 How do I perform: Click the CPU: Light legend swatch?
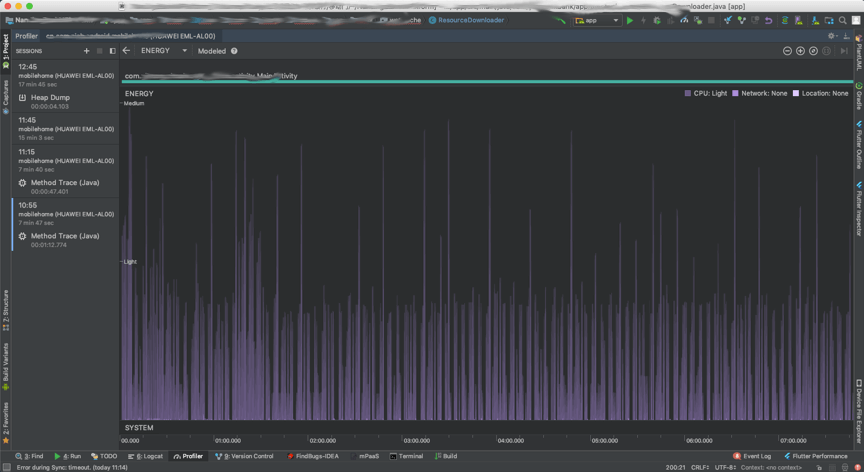coord(688,94)
